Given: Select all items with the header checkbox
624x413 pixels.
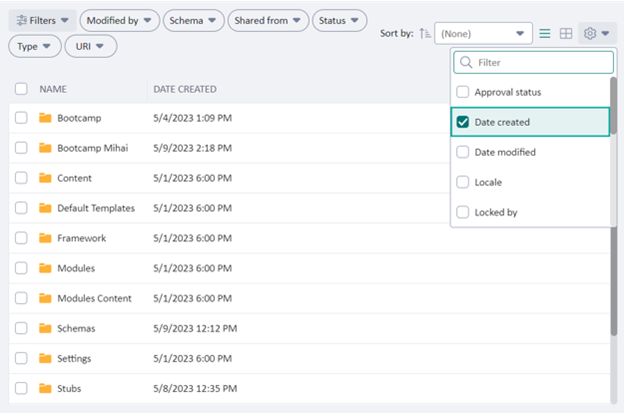Looking at the screenshot, I should pyautogui.click(x=21, y=89).
